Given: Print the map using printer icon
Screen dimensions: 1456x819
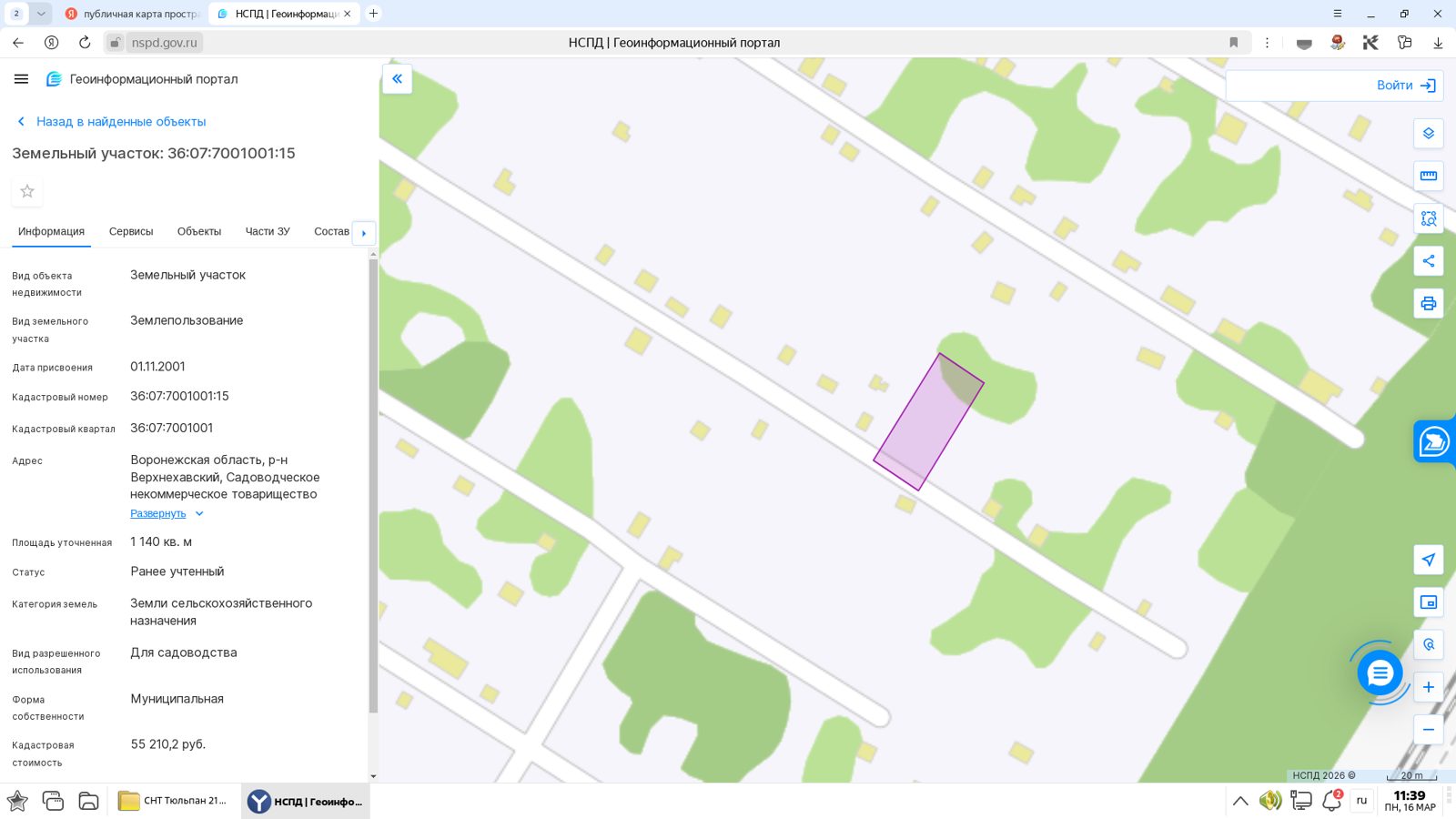Looking at the screenshot, I should tap(1428, 303).
